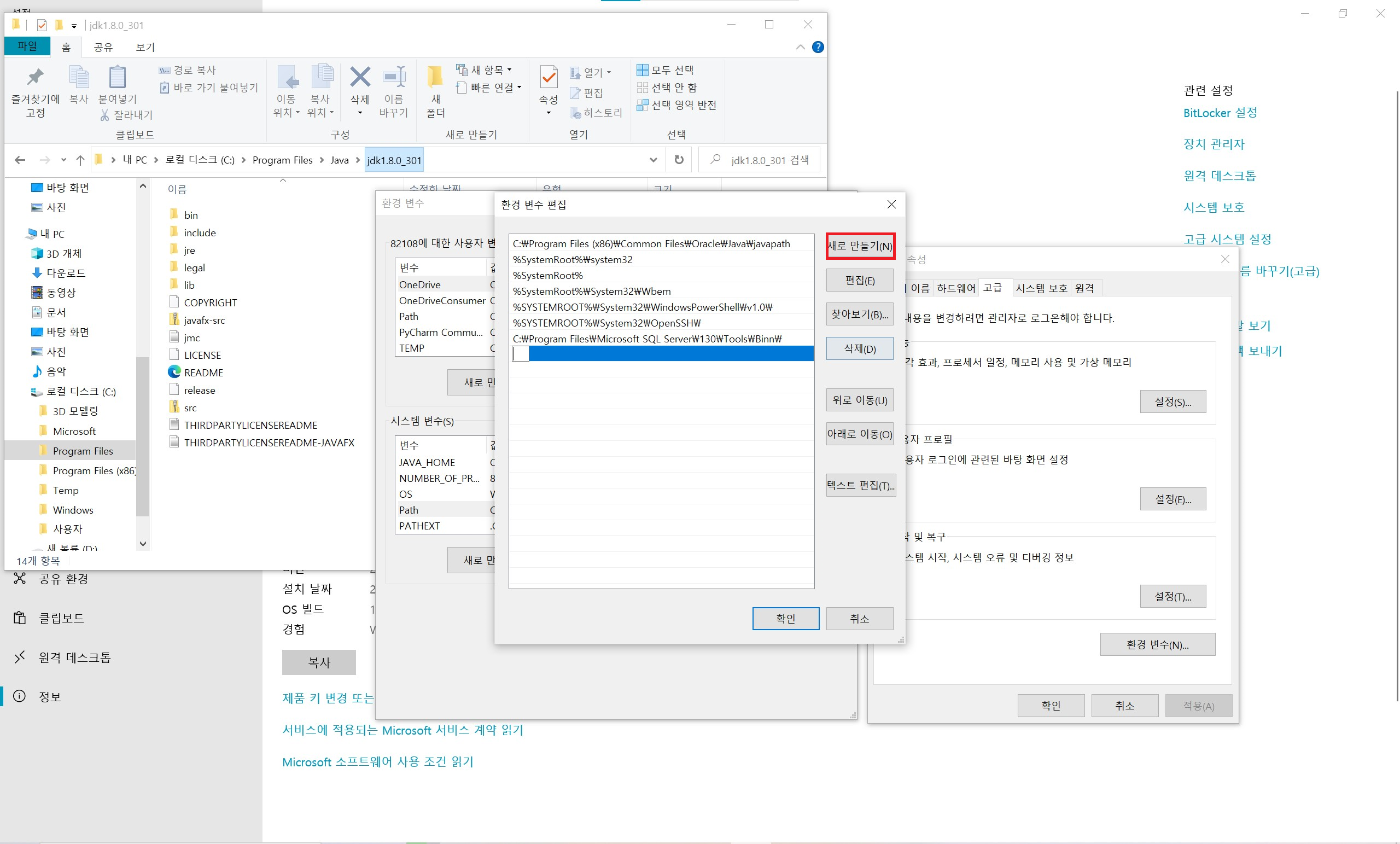Click the jdk1.8.0_301 search box
Image resolution: width=1400 pixels, height=844 pixels.
(768, 160)
